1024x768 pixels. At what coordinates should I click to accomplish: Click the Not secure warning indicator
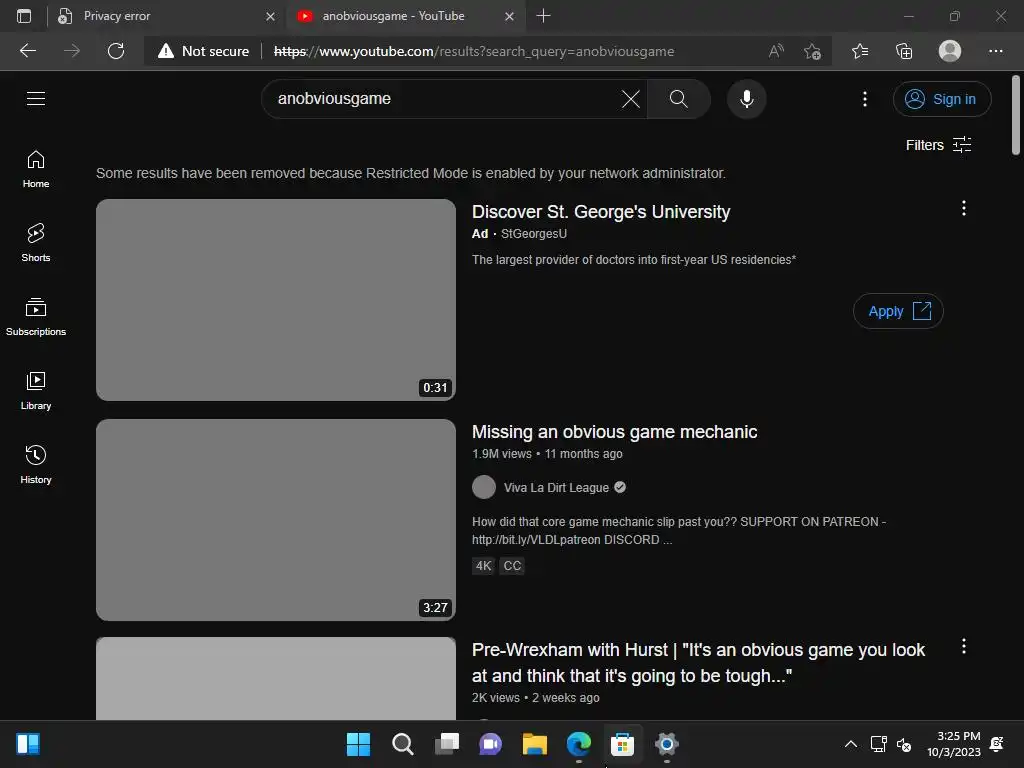(203, 51)
